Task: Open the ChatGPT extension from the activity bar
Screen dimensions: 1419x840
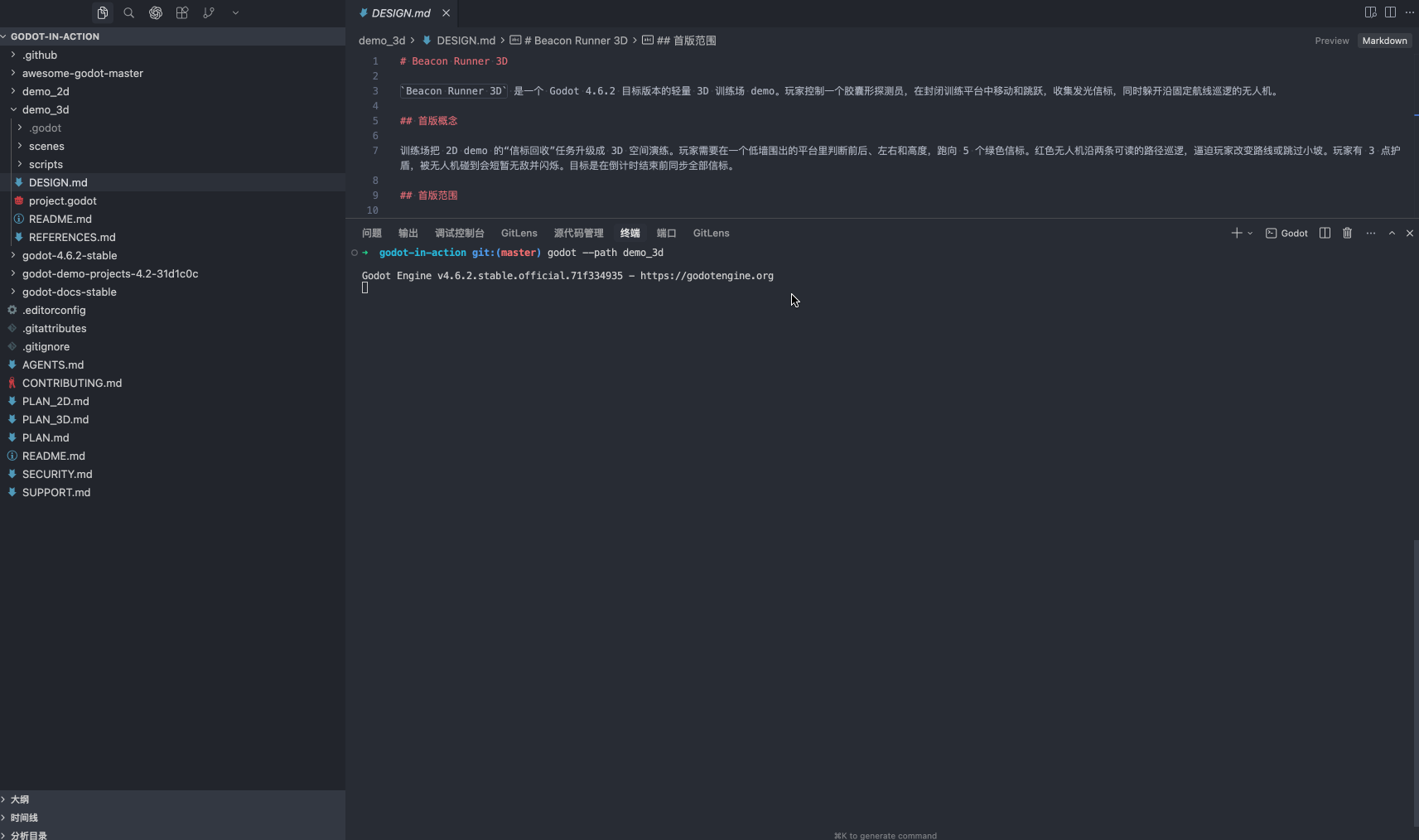Action: tap(156, 12)
